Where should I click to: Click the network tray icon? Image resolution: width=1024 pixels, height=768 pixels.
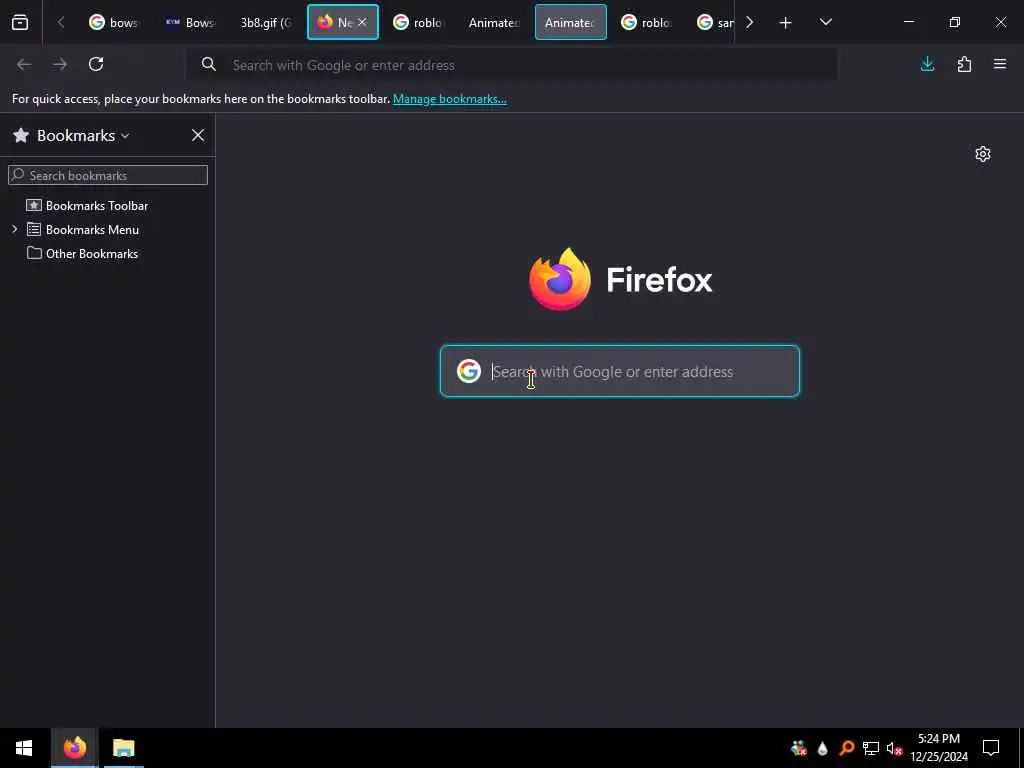coord(871,748)
